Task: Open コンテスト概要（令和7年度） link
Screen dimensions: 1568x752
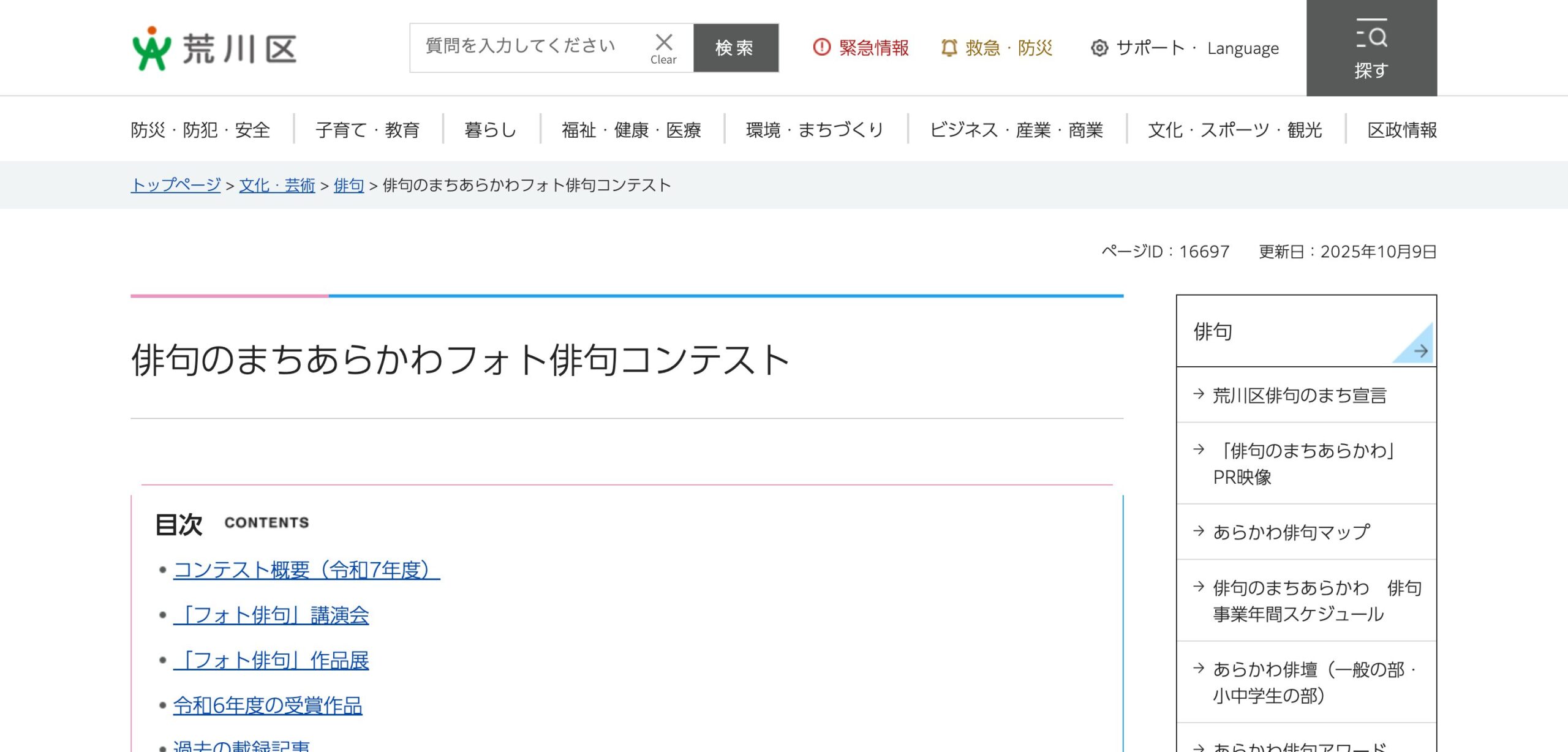Action: coord(306,570)
